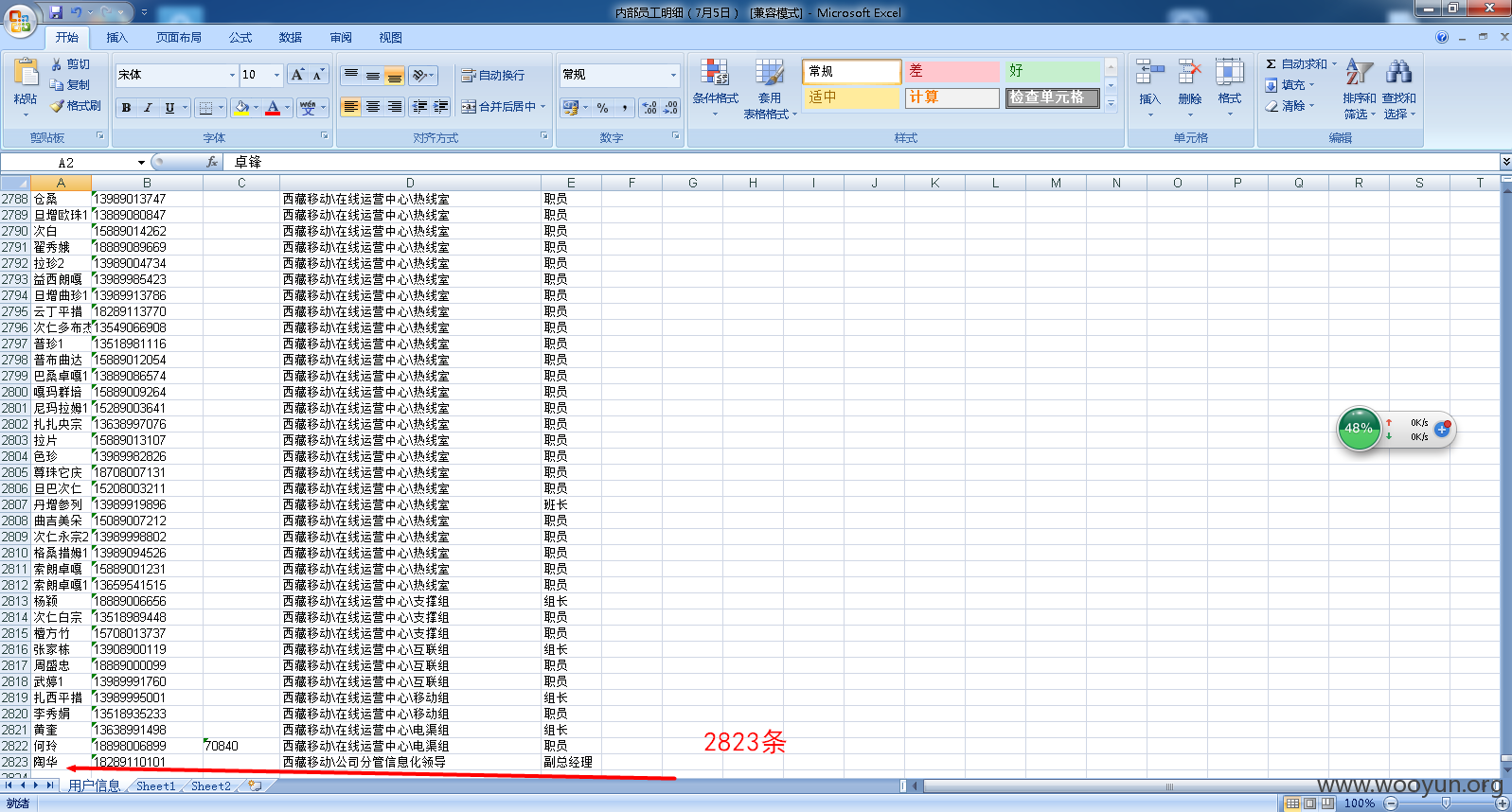Image resolution: width=1512 pixels, height=812 pixels.
Task: Toggle left text alignment
Action: [351, 107]
